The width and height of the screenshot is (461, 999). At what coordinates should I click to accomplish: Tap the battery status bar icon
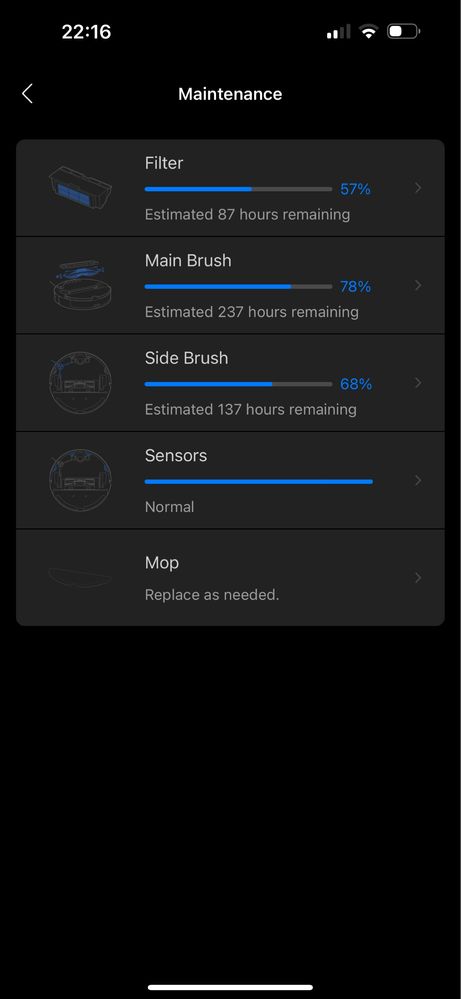[x=404, y=31]
